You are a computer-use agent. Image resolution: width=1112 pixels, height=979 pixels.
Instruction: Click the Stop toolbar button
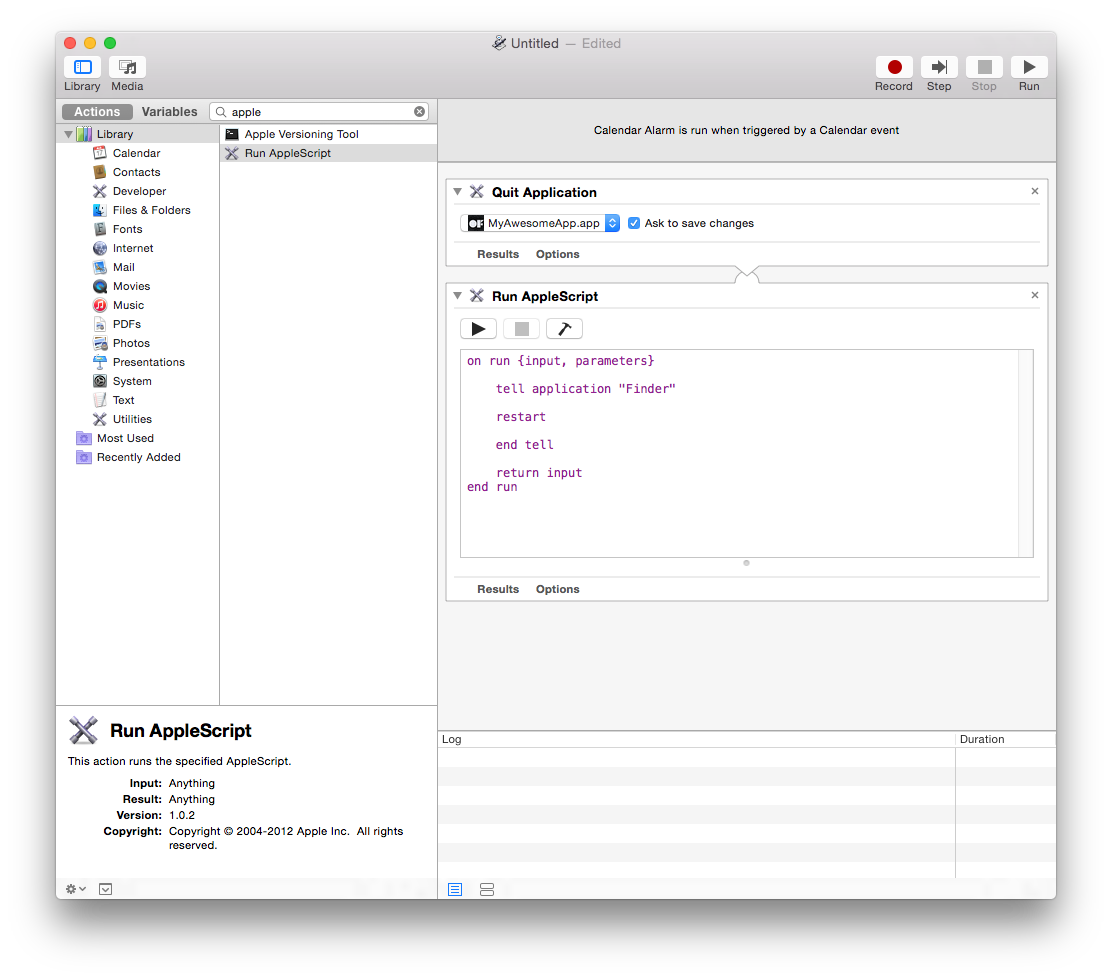pos(984,67)
